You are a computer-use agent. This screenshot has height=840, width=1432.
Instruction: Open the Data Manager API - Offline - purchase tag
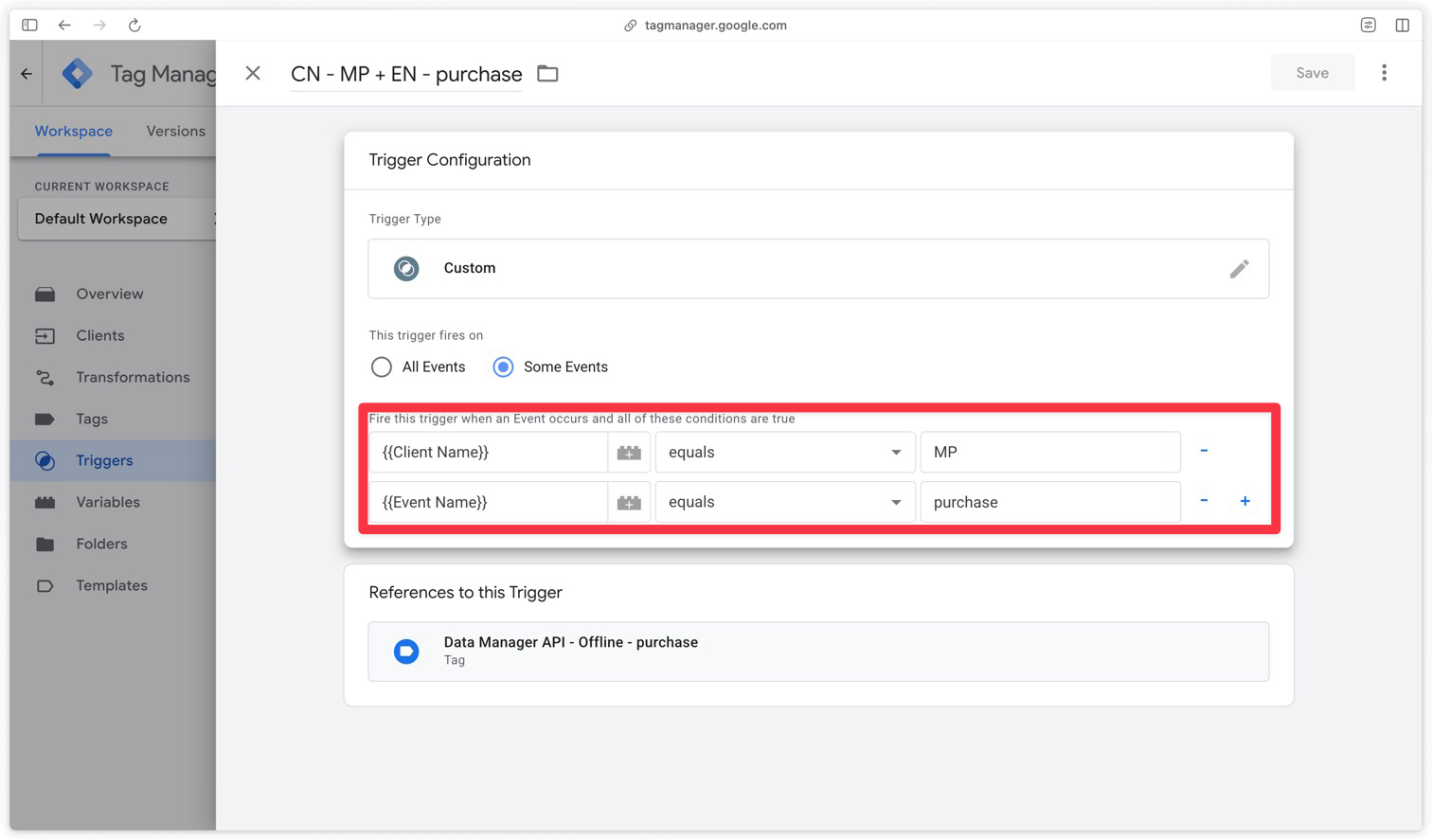818,652
